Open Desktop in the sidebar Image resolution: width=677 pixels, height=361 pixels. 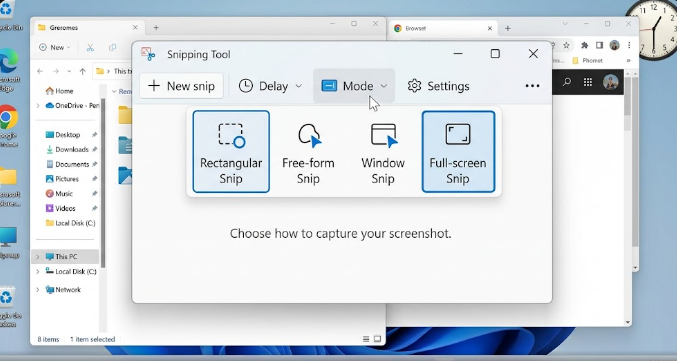[x=63, y=135]
